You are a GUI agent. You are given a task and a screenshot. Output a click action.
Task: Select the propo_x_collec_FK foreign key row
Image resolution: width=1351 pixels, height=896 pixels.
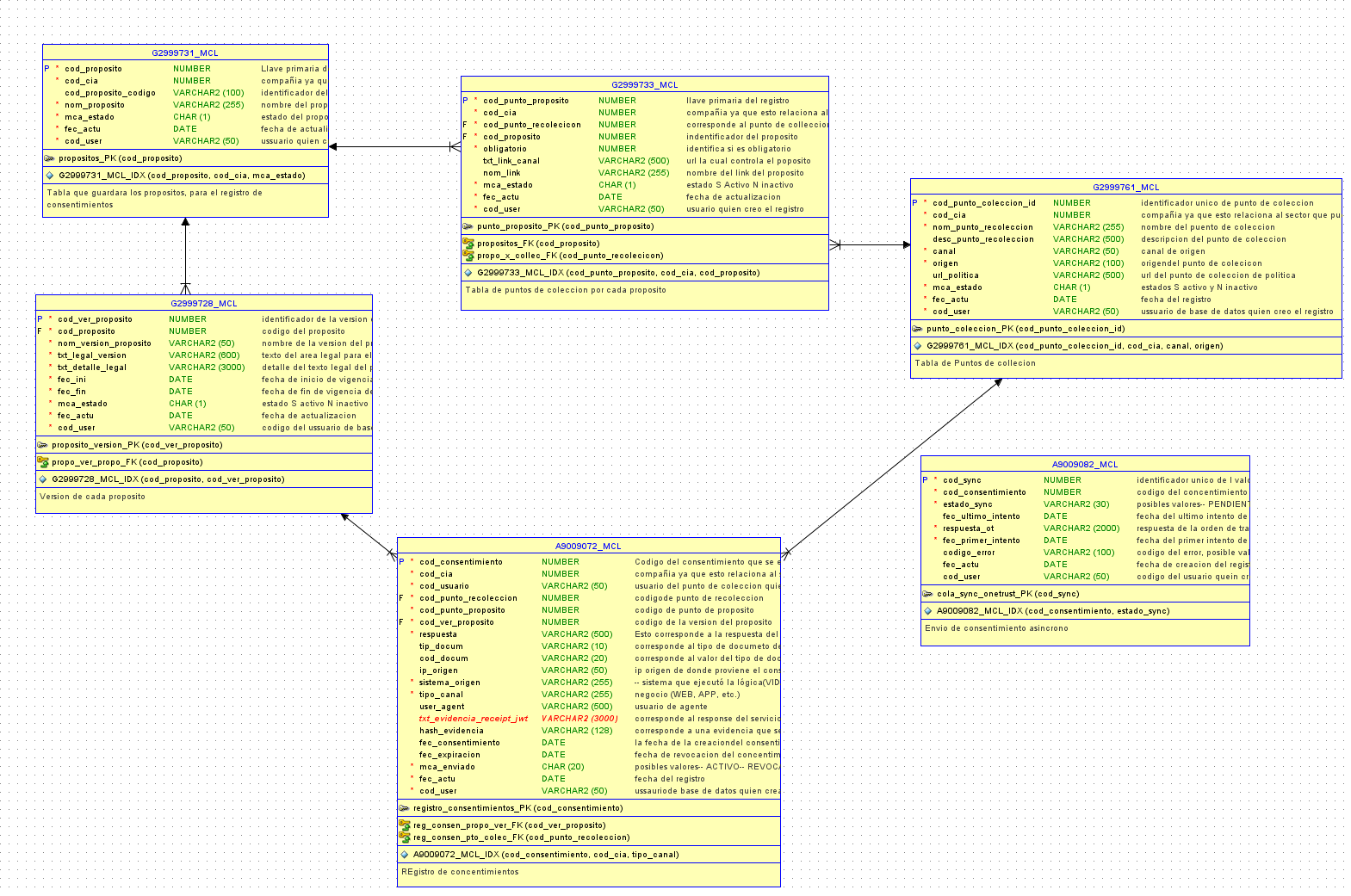(645, 256)
